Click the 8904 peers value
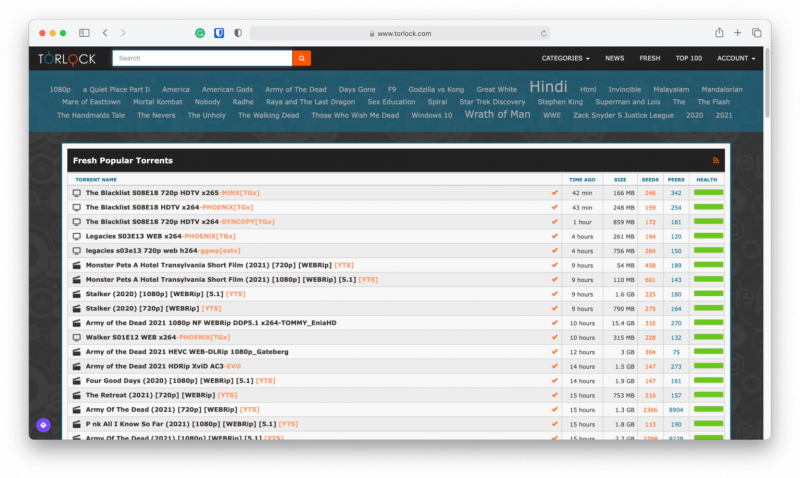The width and height of the screenshot is (800, 478). point(676,410)
